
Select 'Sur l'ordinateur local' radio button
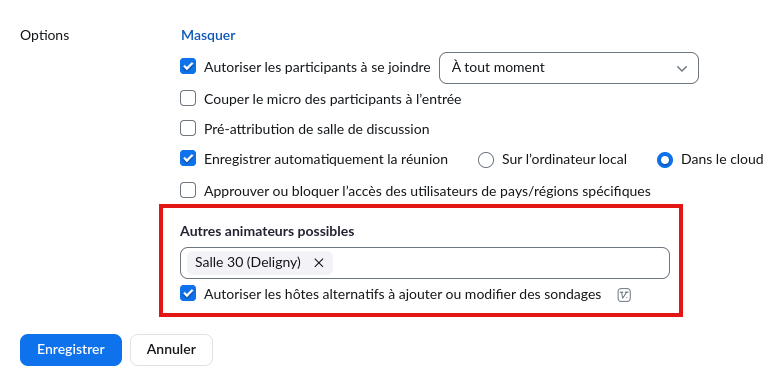[486, 160]
